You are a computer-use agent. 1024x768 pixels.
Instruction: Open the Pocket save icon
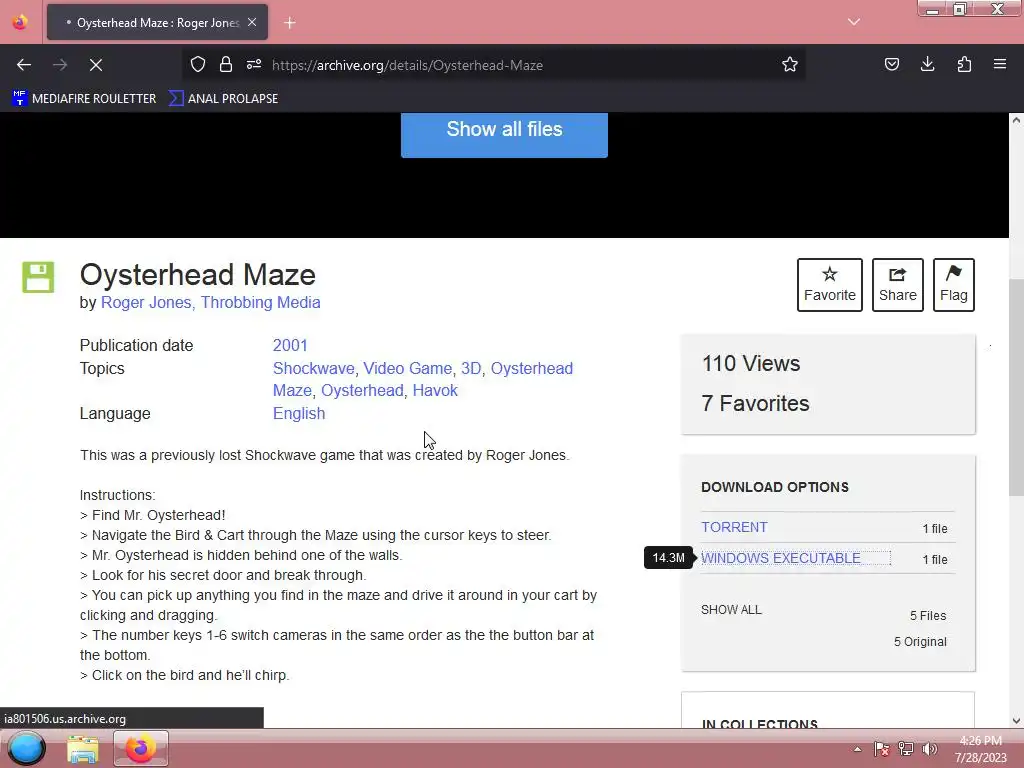pyautogui.click(x=891, y=65)
